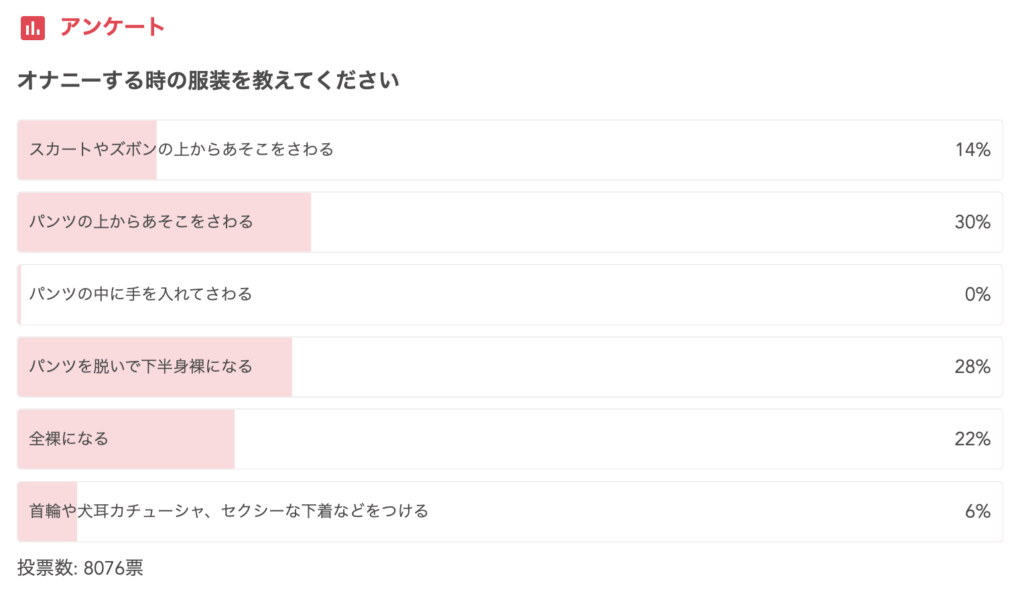Select the option text beginning パンツの上から

141,222
